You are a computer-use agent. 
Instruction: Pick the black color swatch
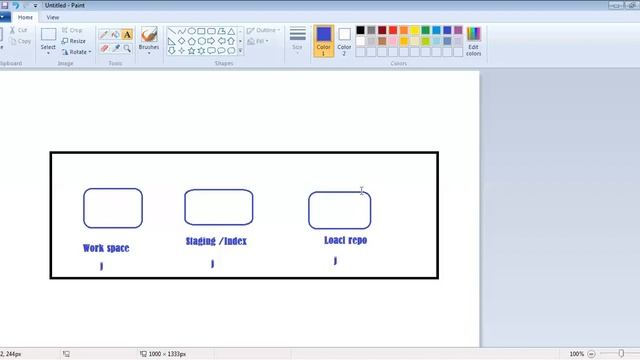click(360, 30)
